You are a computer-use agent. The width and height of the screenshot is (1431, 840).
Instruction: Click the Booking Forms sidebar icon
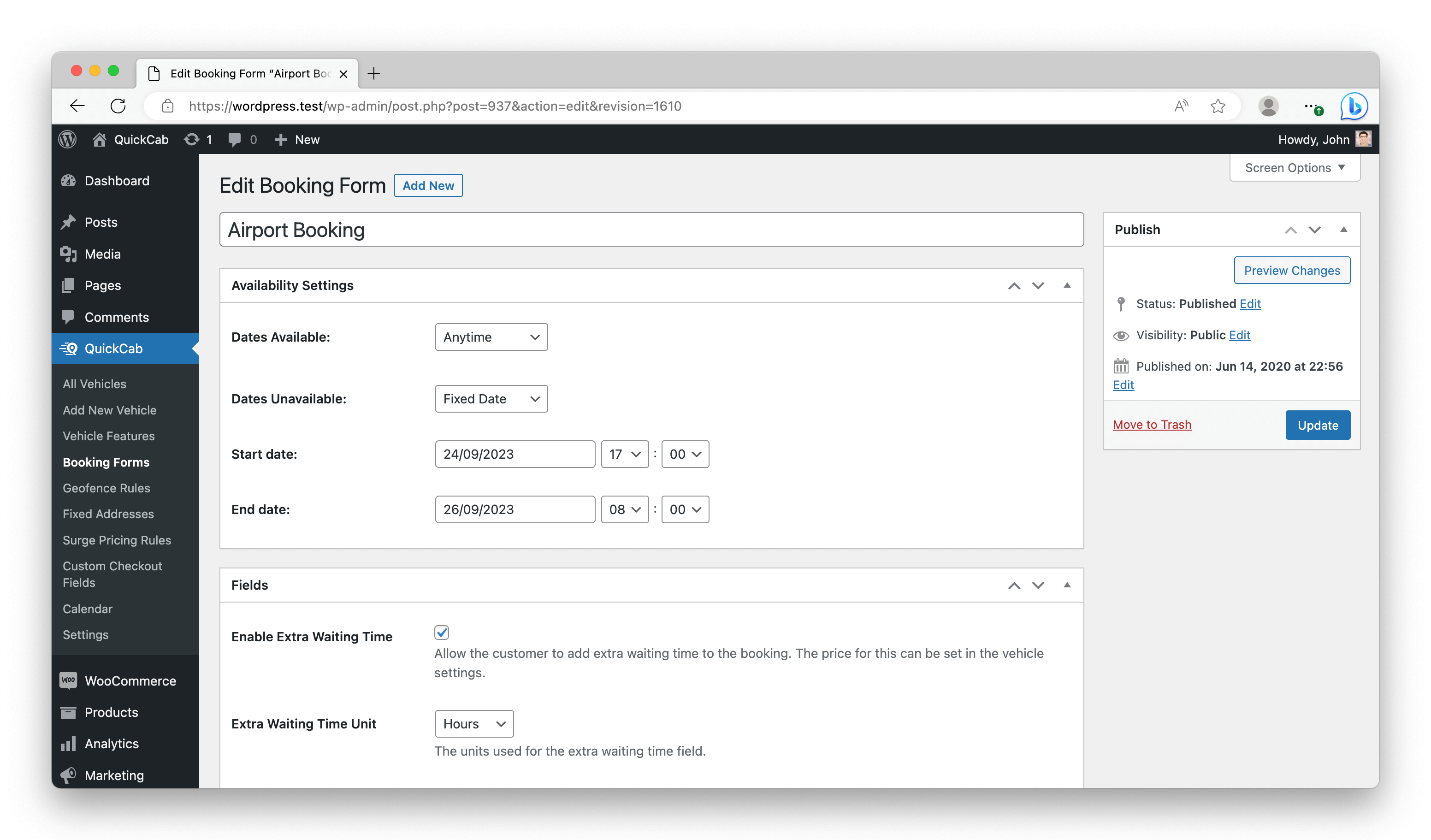[x=105, y=461]
